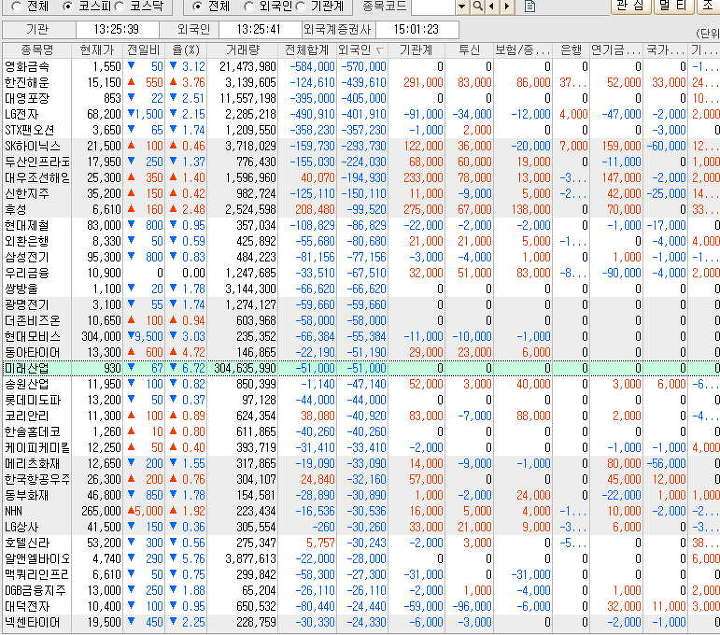Sort by the 연기금... column header
The image size is (720, 635).
coord(616,50)
